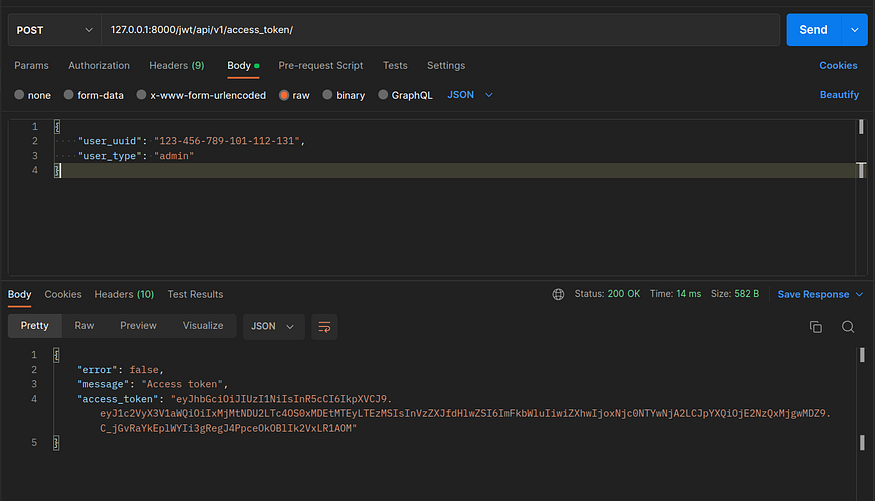Viewport: 875px width, 501px height.
Task: Open the Send button's arrow menu
Action: [854, 30]
